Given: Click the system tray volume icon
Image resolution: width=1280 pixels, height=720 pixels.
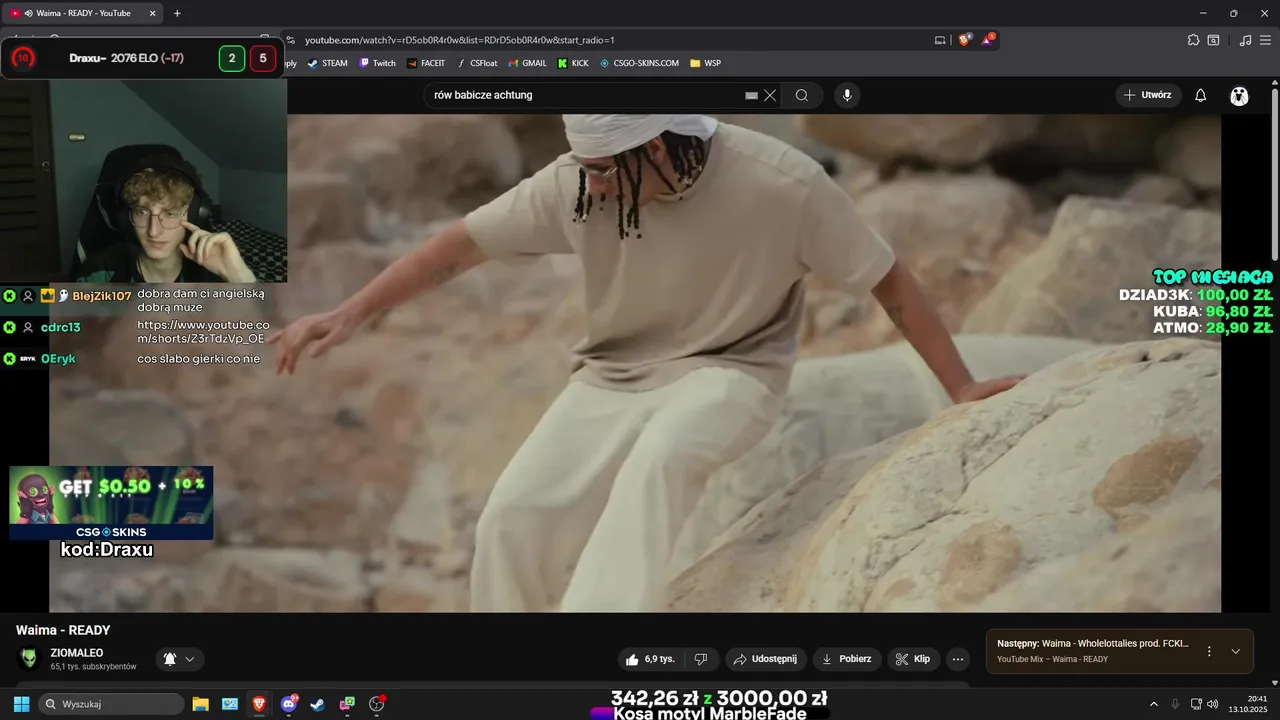Looking at the screenshot, I should 1212,704.
